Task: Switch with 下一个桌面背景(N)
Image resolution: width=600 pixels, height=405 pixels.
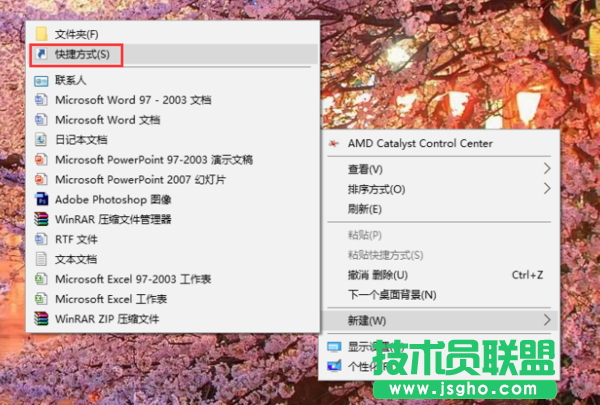Action: [x=439, y=294]
